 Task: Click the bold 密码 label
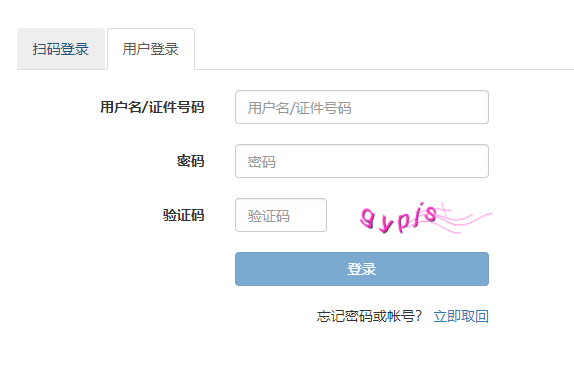tap(190, 161)
